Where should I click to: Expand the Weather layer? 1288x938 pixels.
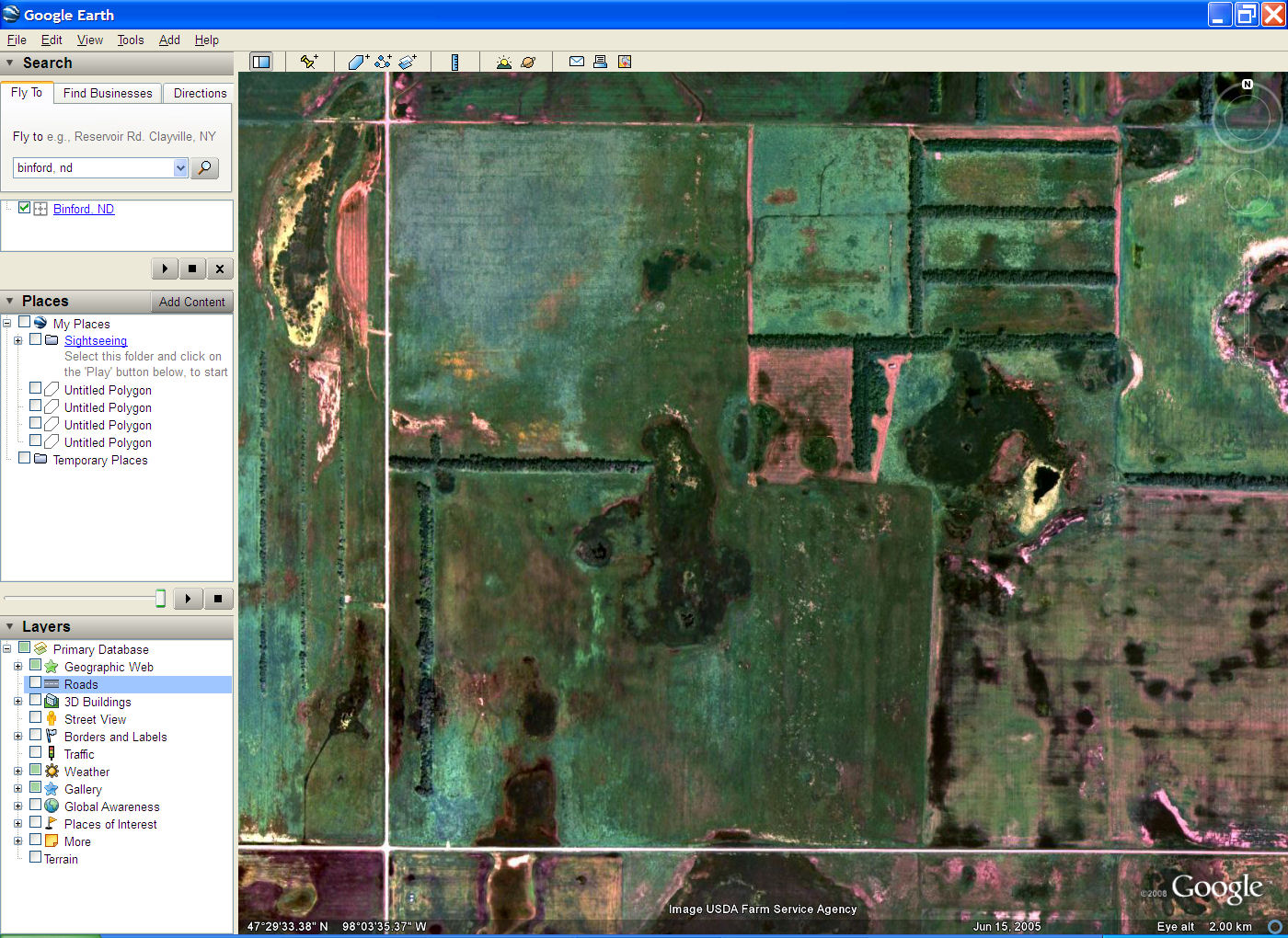[17, 772]
